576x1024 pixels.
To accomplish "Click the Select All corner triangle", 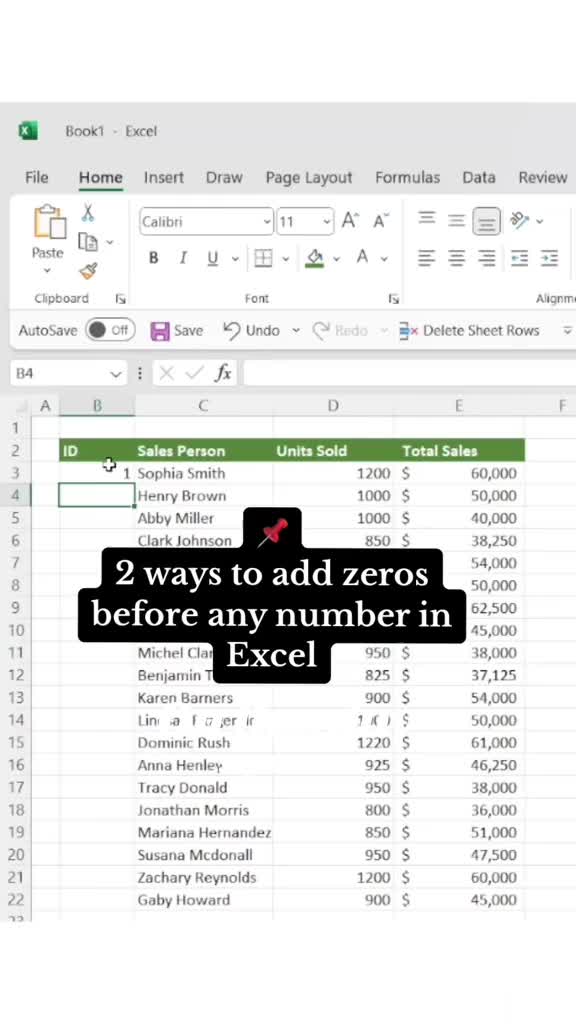I will coord(21,406).
